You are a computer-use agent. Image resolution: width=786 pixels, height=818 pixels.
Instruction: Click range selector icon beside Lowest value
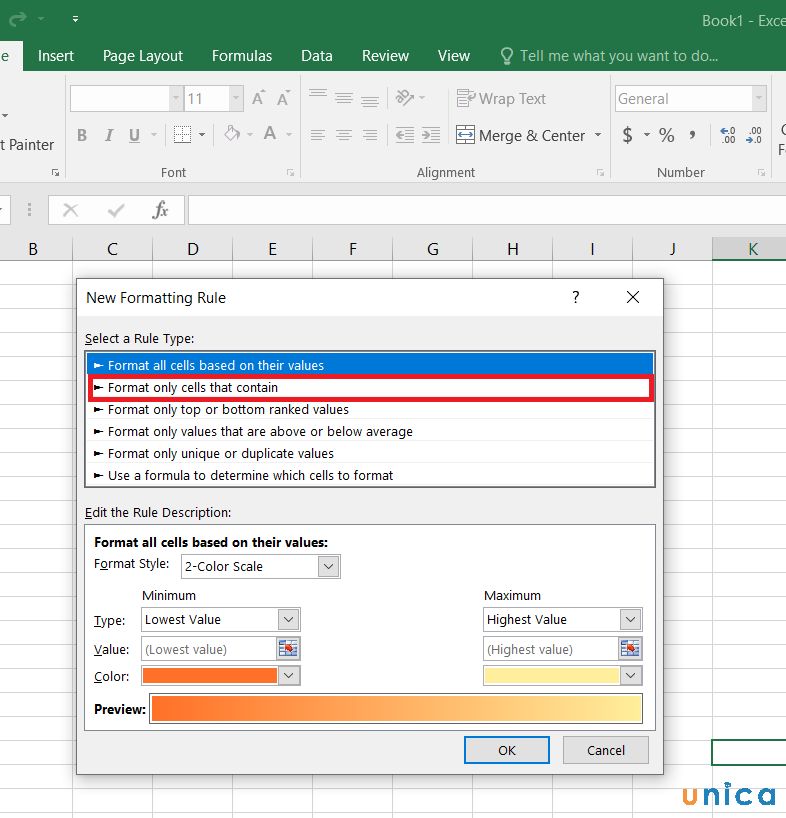pyautogui.click(x=288, y=649)
